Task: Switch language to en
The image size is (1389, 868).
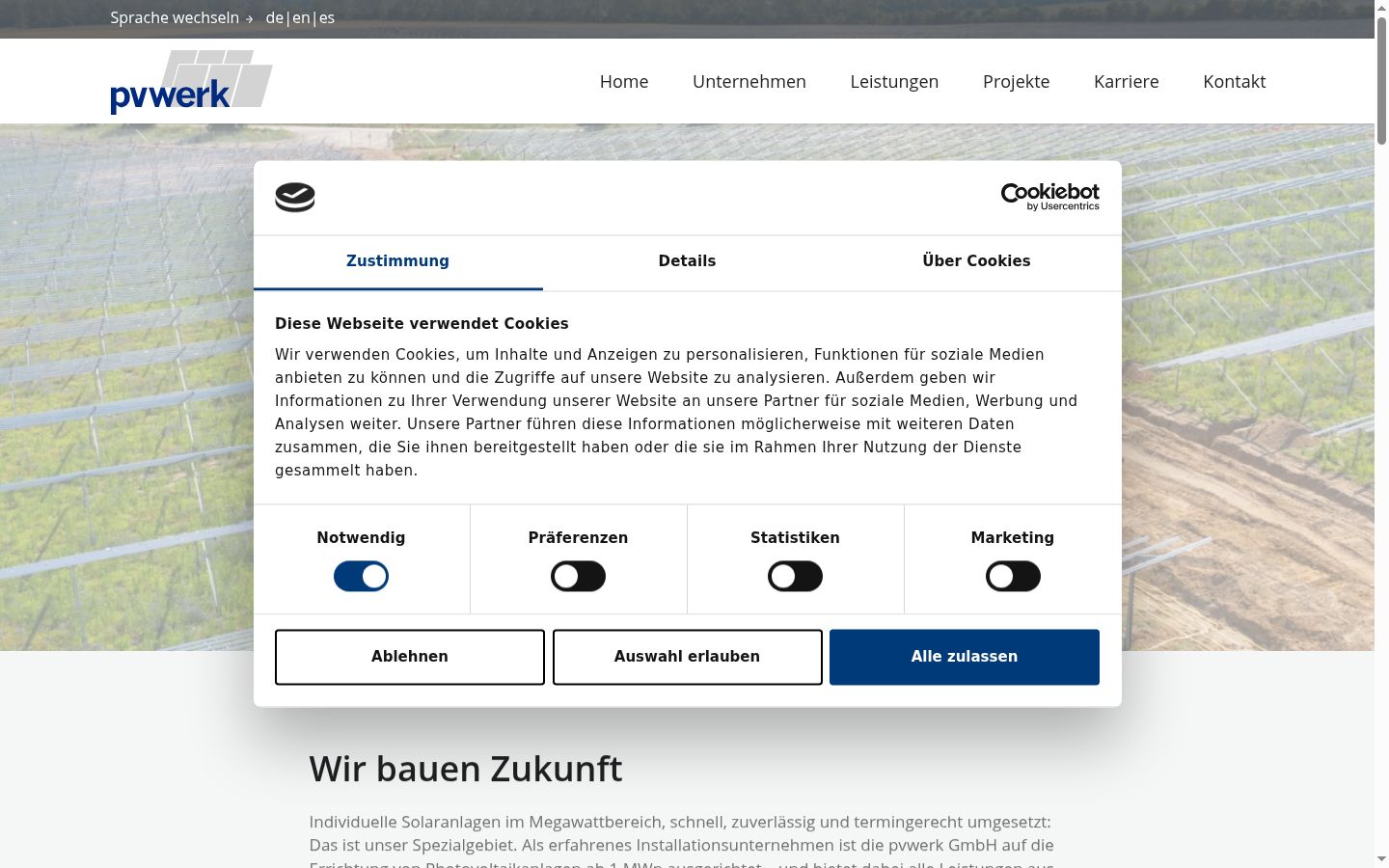Action: pos(301,18)
